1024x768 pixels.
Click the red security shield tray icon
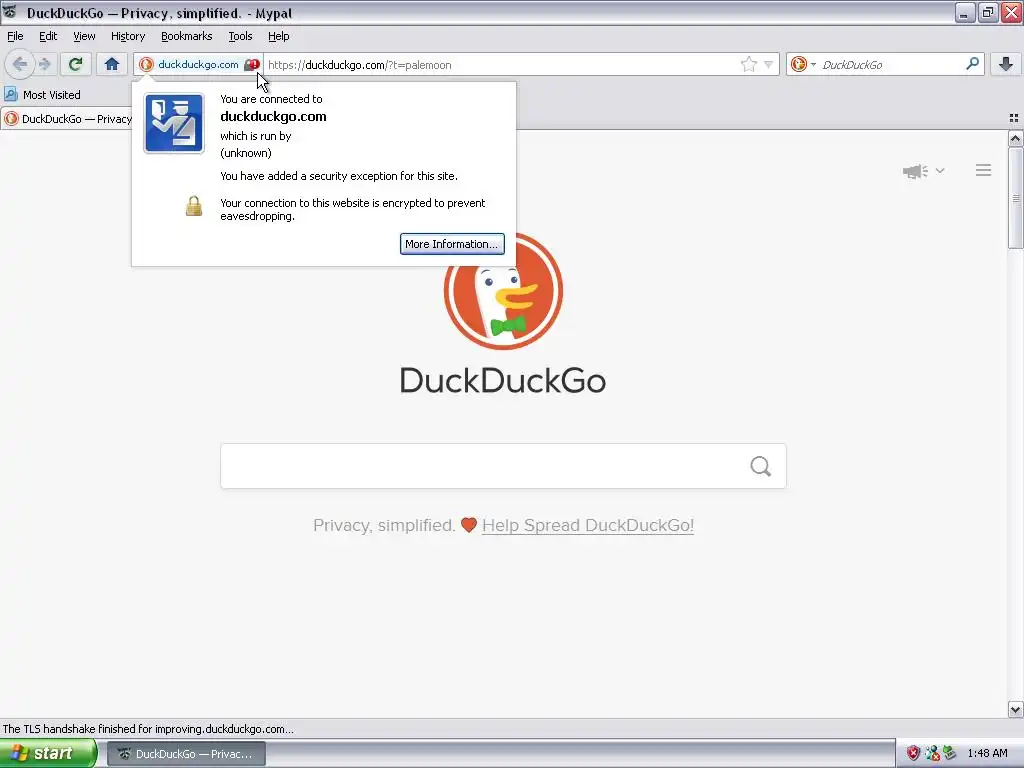click(913, 753)
